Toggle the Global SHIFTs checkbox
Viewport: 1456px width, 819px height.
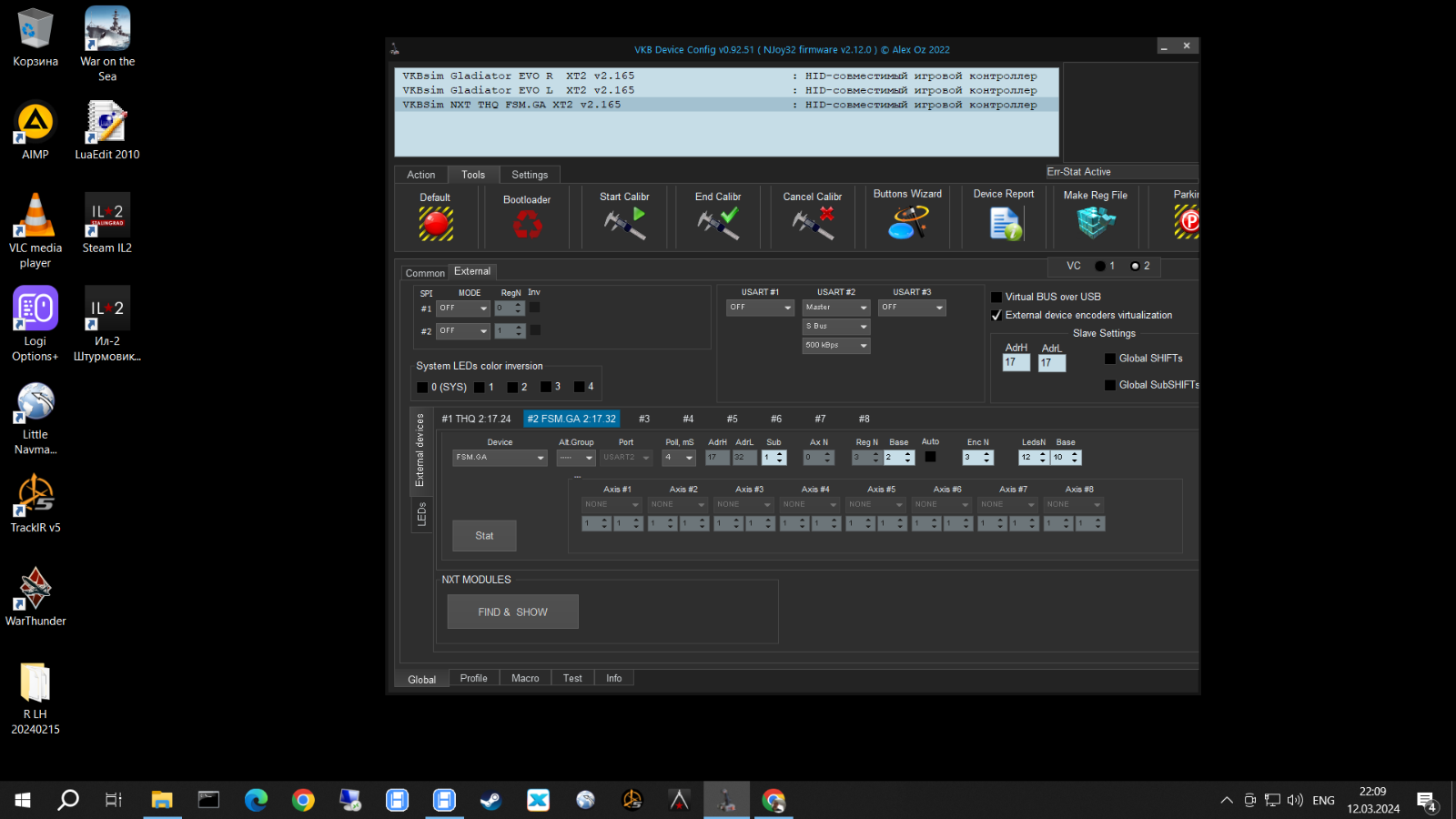tap(1110, 359)
